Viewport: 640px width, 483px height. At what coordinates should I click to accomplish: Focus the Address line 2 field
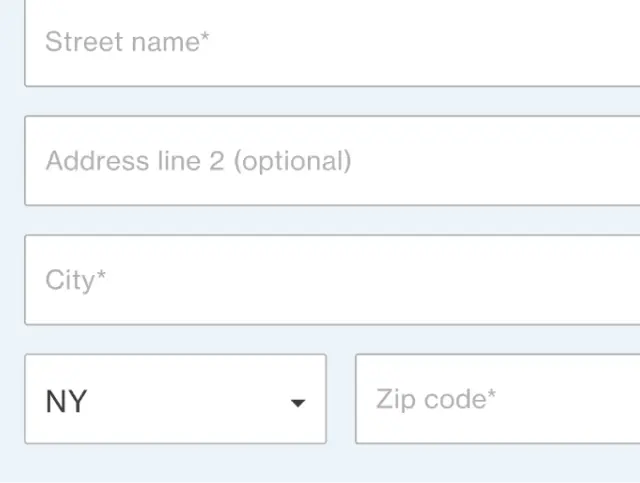coord(332,161)
